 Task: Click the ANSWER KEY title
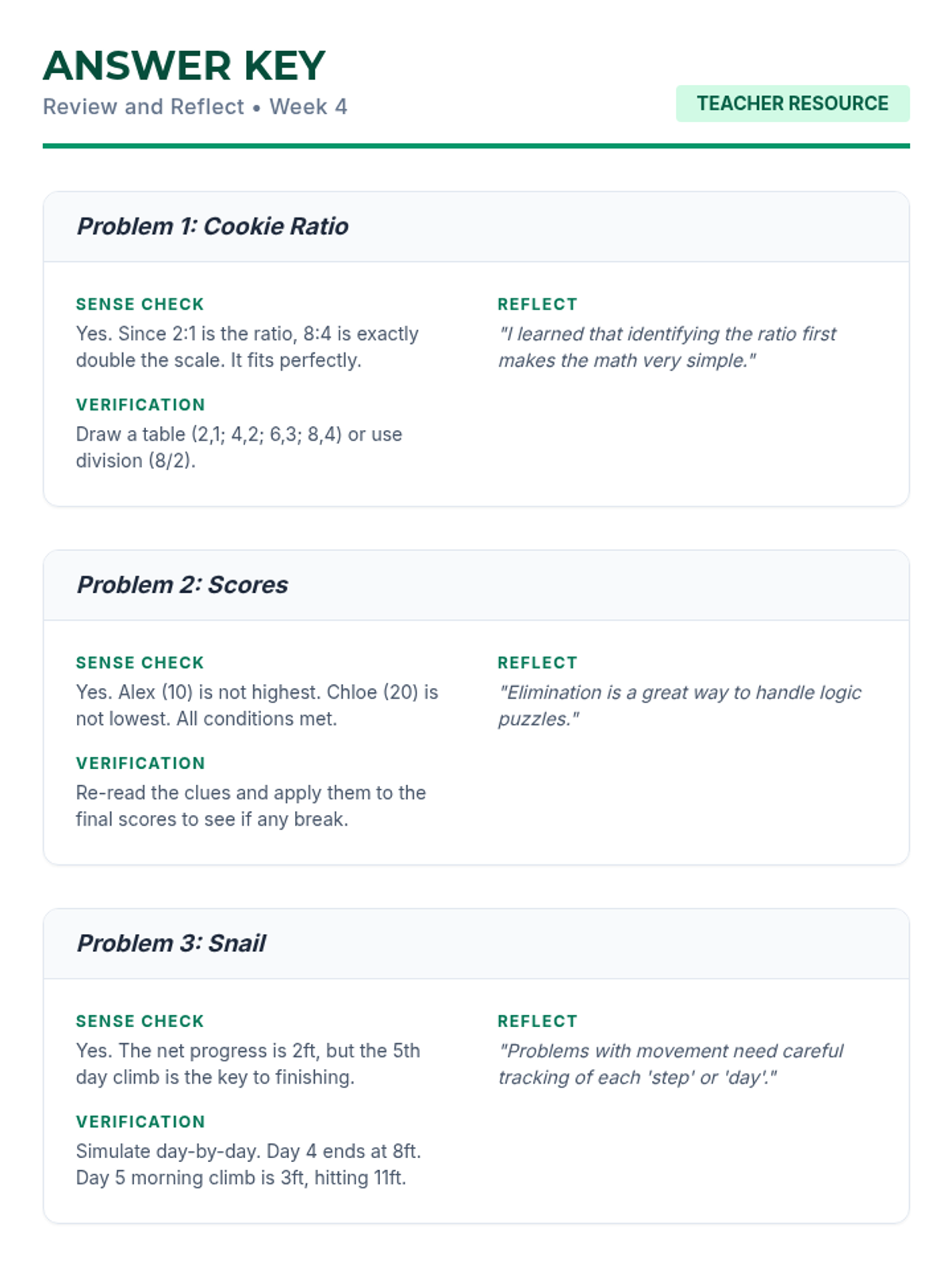pyautogui.click(x=184, y=66)
